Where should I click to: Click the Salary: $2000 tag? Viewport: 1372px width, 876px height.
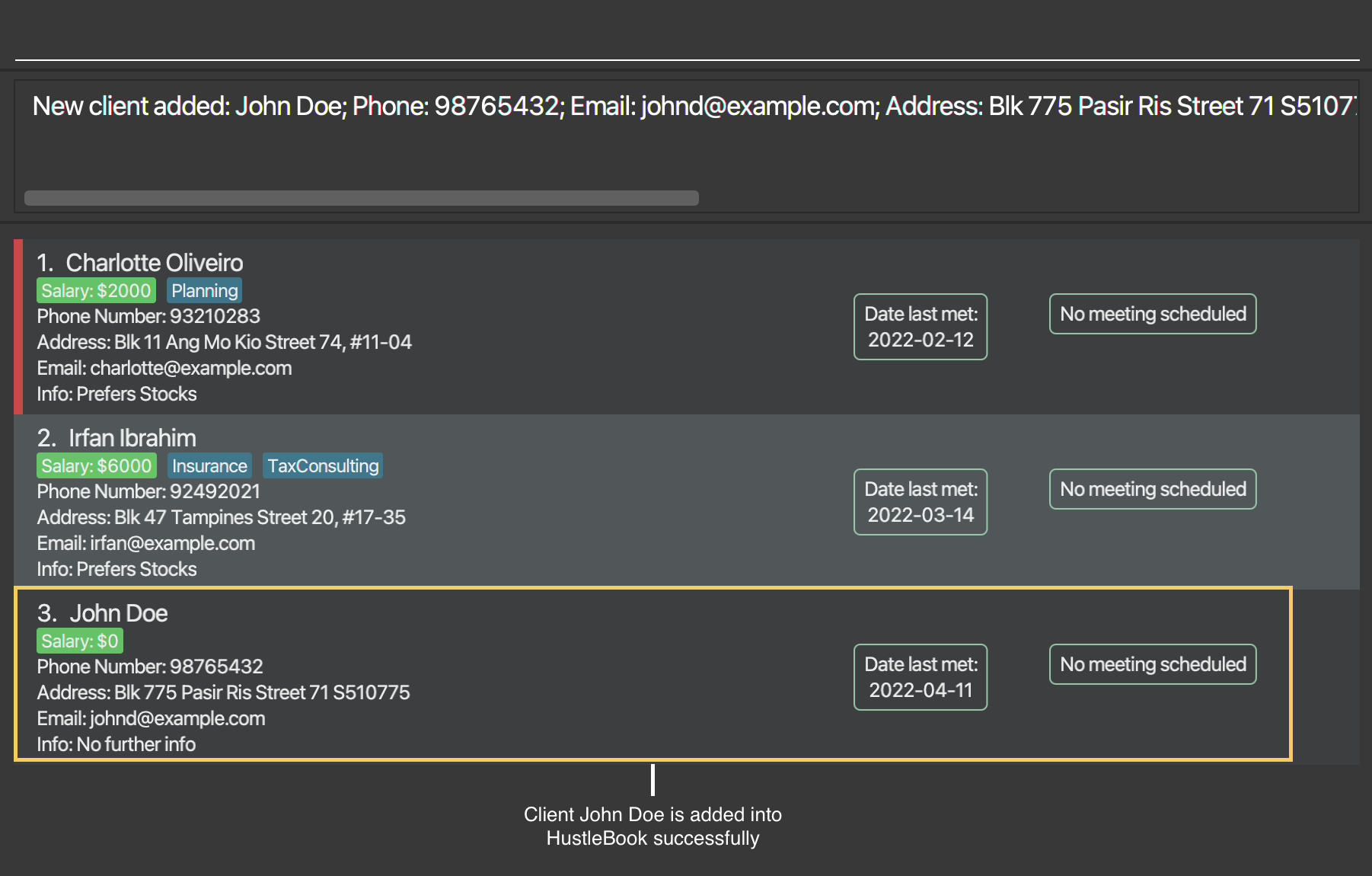click(x=96, y=290)
